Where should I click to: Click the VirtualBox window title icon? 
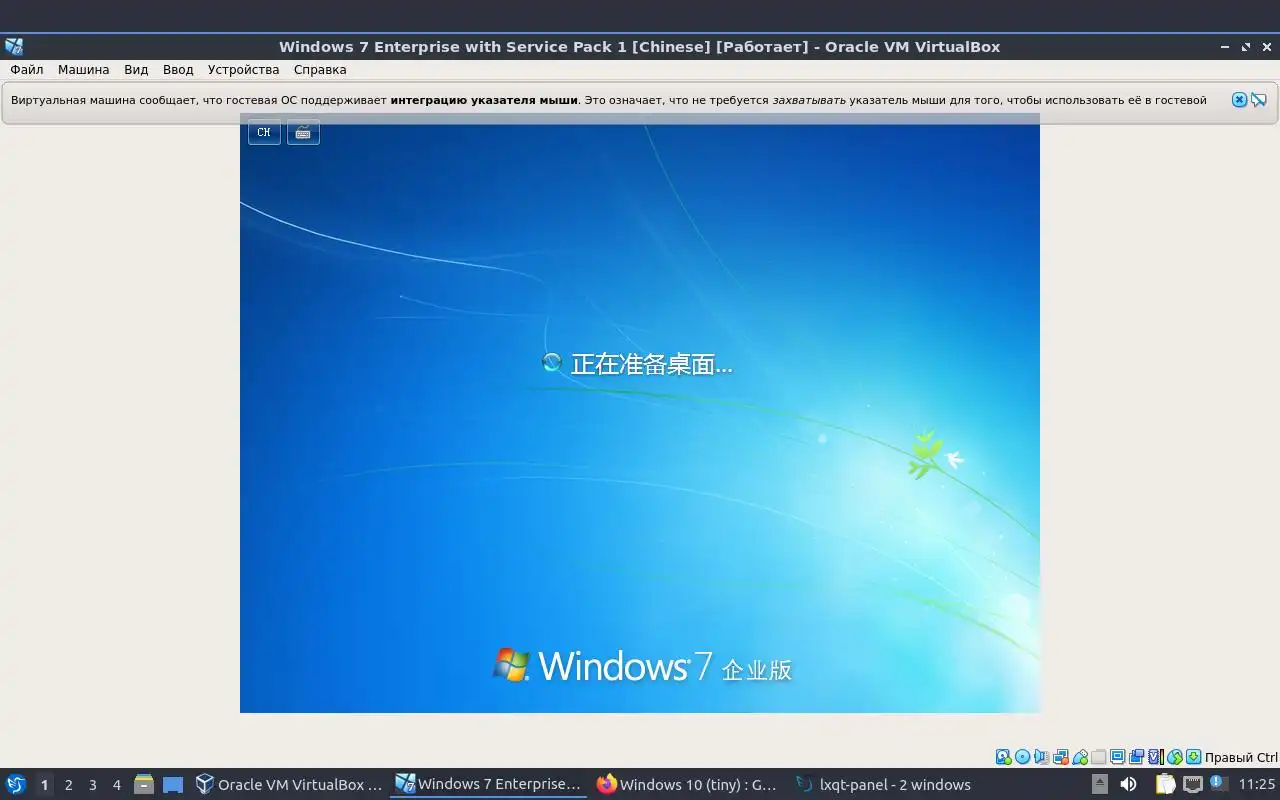point(13,46)
